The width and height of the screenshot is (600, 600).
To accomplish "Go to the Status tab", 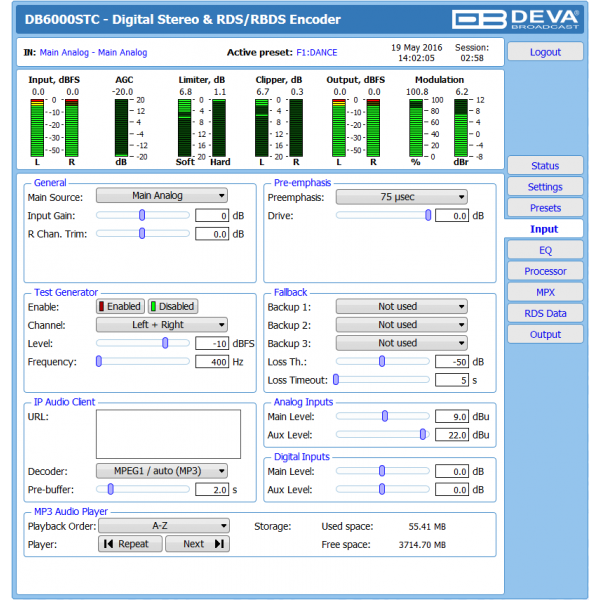I will (545, 166).
